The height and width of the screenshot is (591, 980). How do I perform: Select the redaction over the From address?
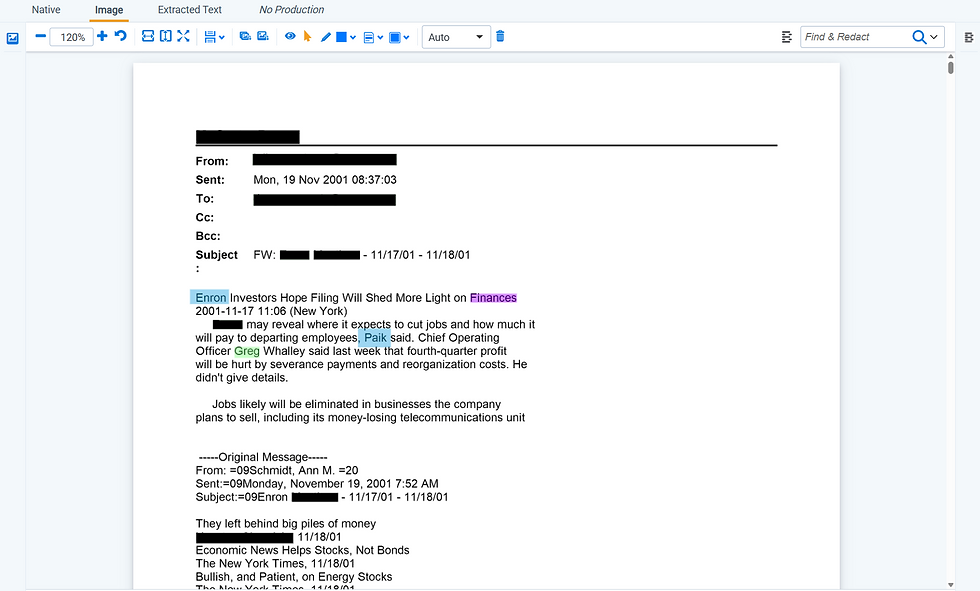pyautogui.click(x=324, y=160)
